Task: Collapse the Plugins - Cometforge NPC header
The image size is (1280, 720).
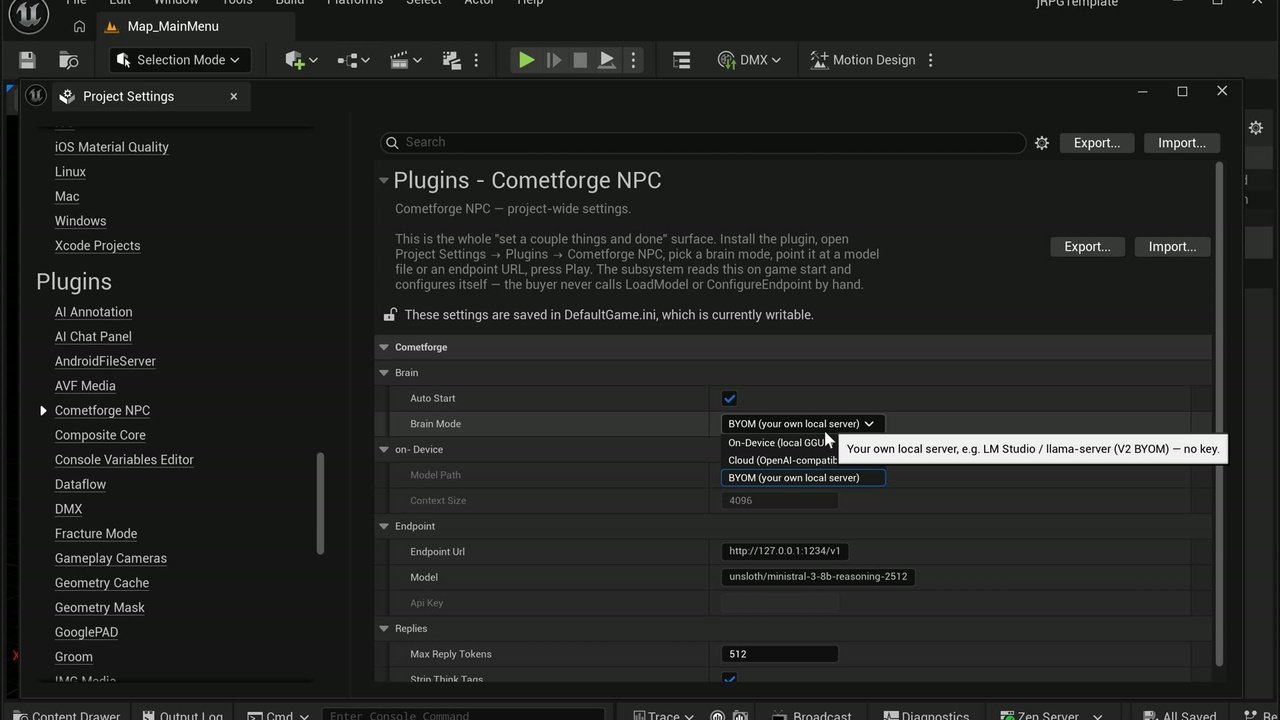Action: coord(383,181)
